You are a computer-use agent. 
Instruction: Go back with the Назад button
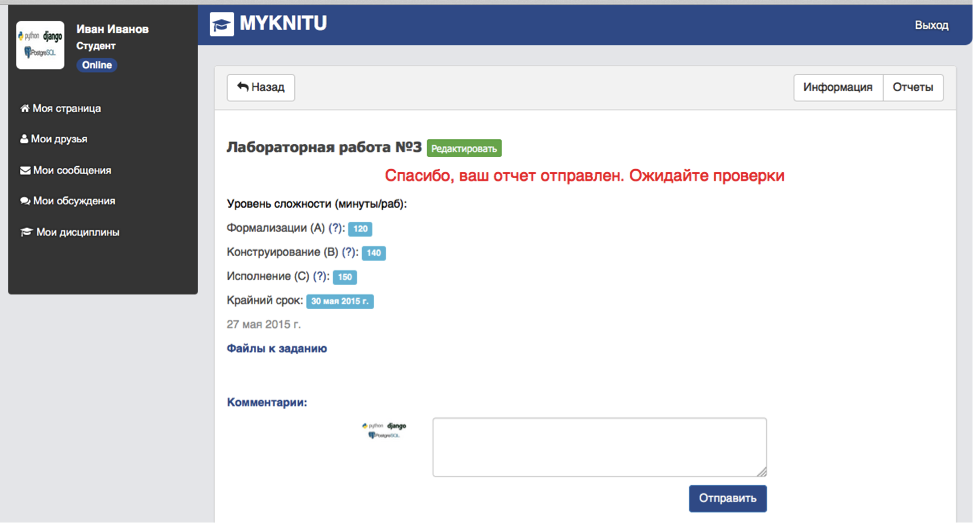point(261,87)
